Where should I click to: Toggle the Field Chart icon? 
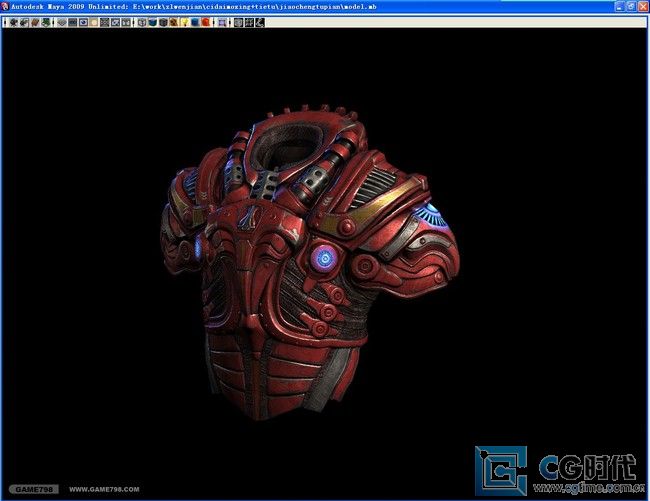coord(105,22)
